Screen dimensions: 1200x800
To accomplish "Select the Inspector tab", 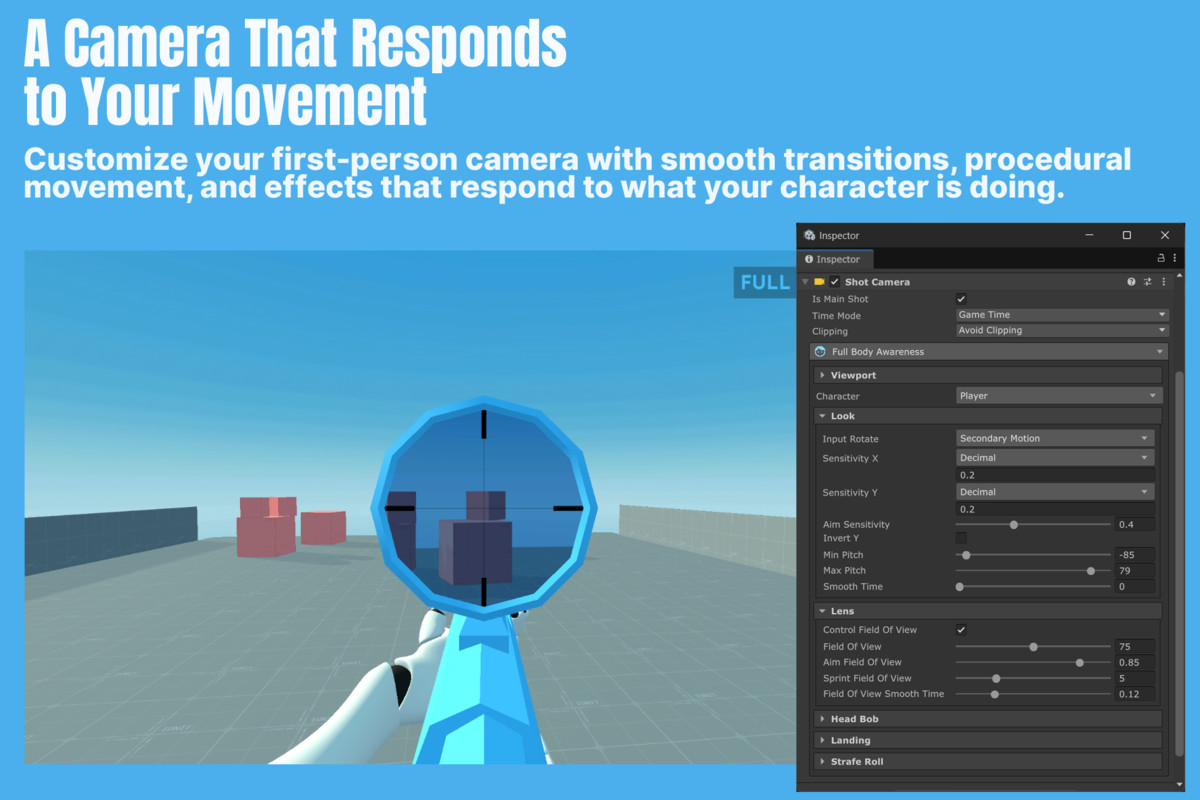I will click(833, 259).
